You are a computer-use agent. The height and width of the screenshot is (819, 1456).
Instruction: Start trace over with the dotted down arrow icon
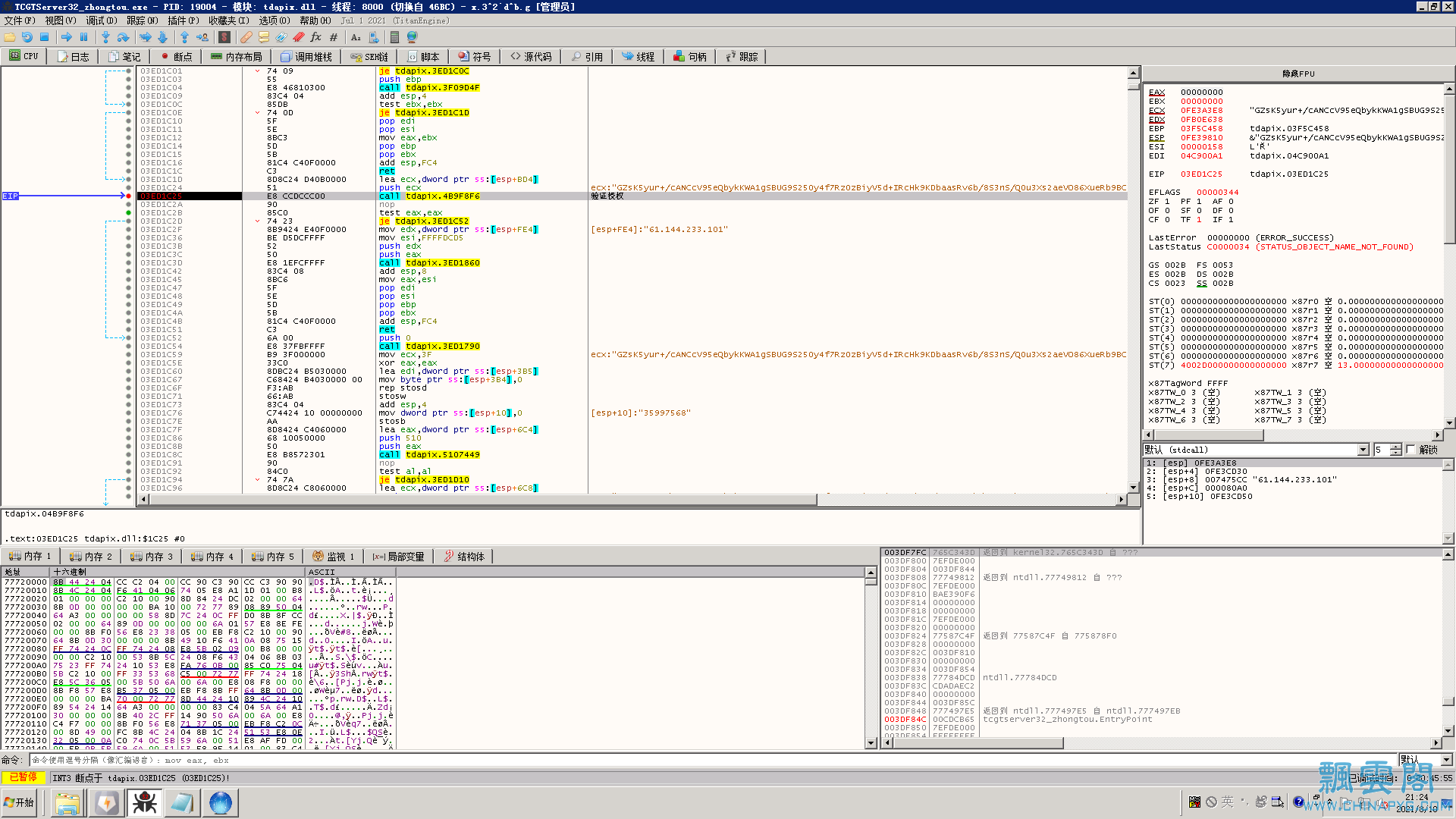click(x=163, y=37)
